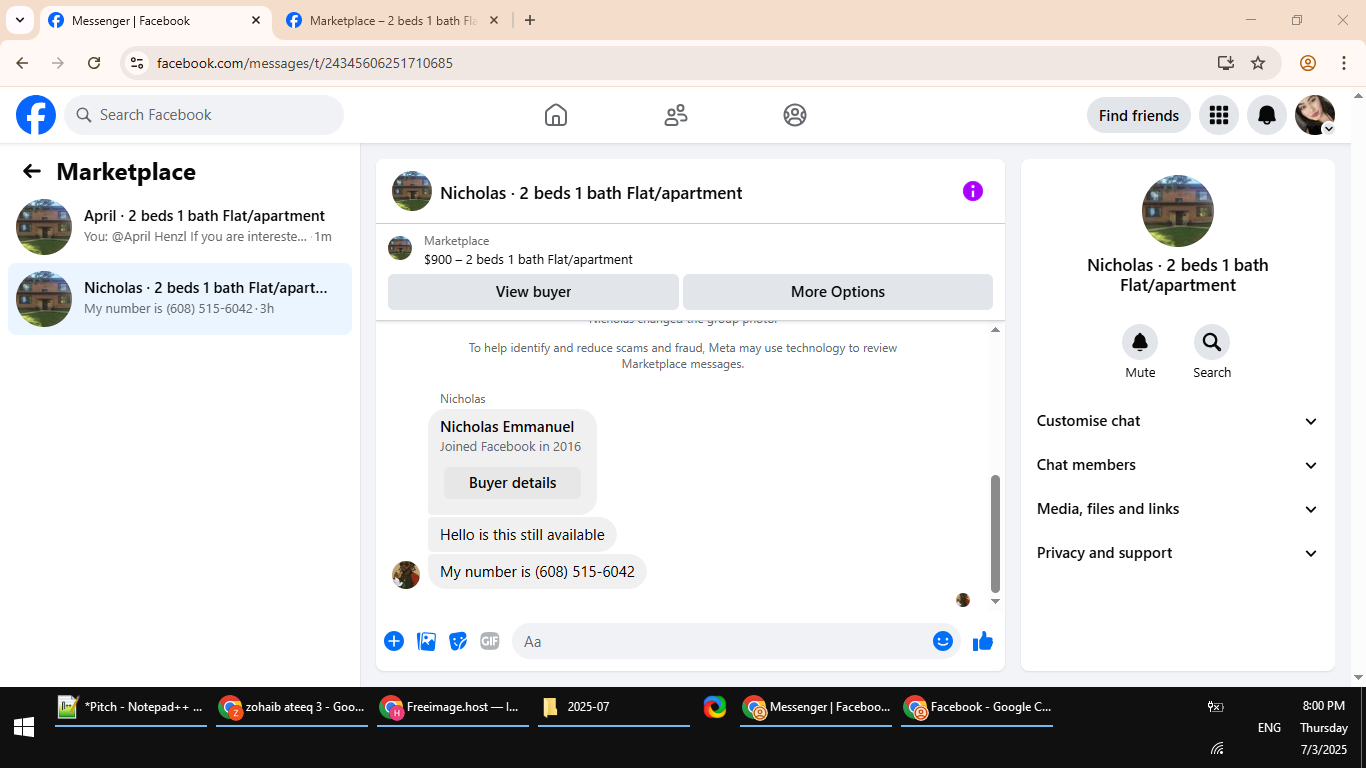Screen dimensions: 1366x768
Task: Click the More Options button
Action: coord(838,292)
